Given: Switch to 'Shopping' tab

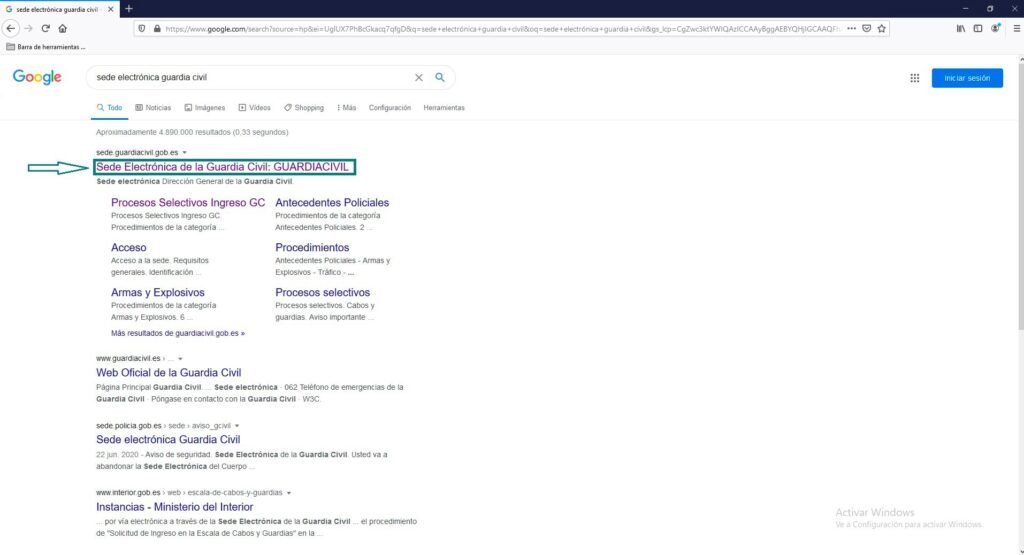Looking at the screenshot, I should (x=304, y=108).
